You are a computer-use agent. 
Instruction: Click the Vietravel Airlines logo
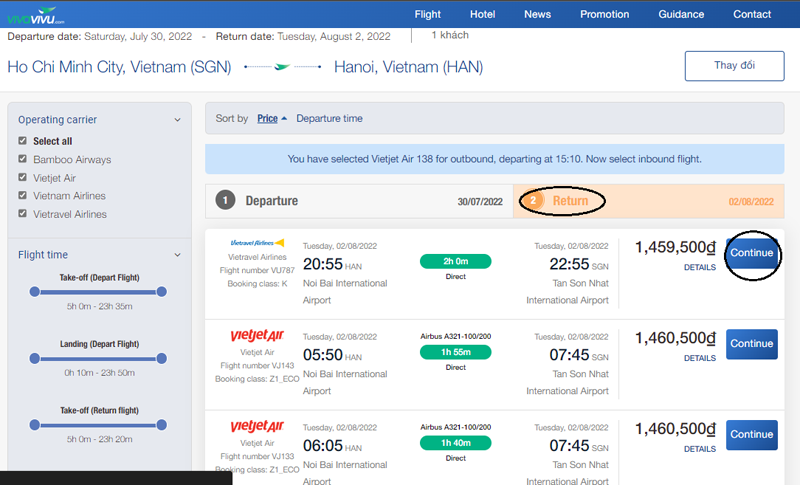point(257,243)
